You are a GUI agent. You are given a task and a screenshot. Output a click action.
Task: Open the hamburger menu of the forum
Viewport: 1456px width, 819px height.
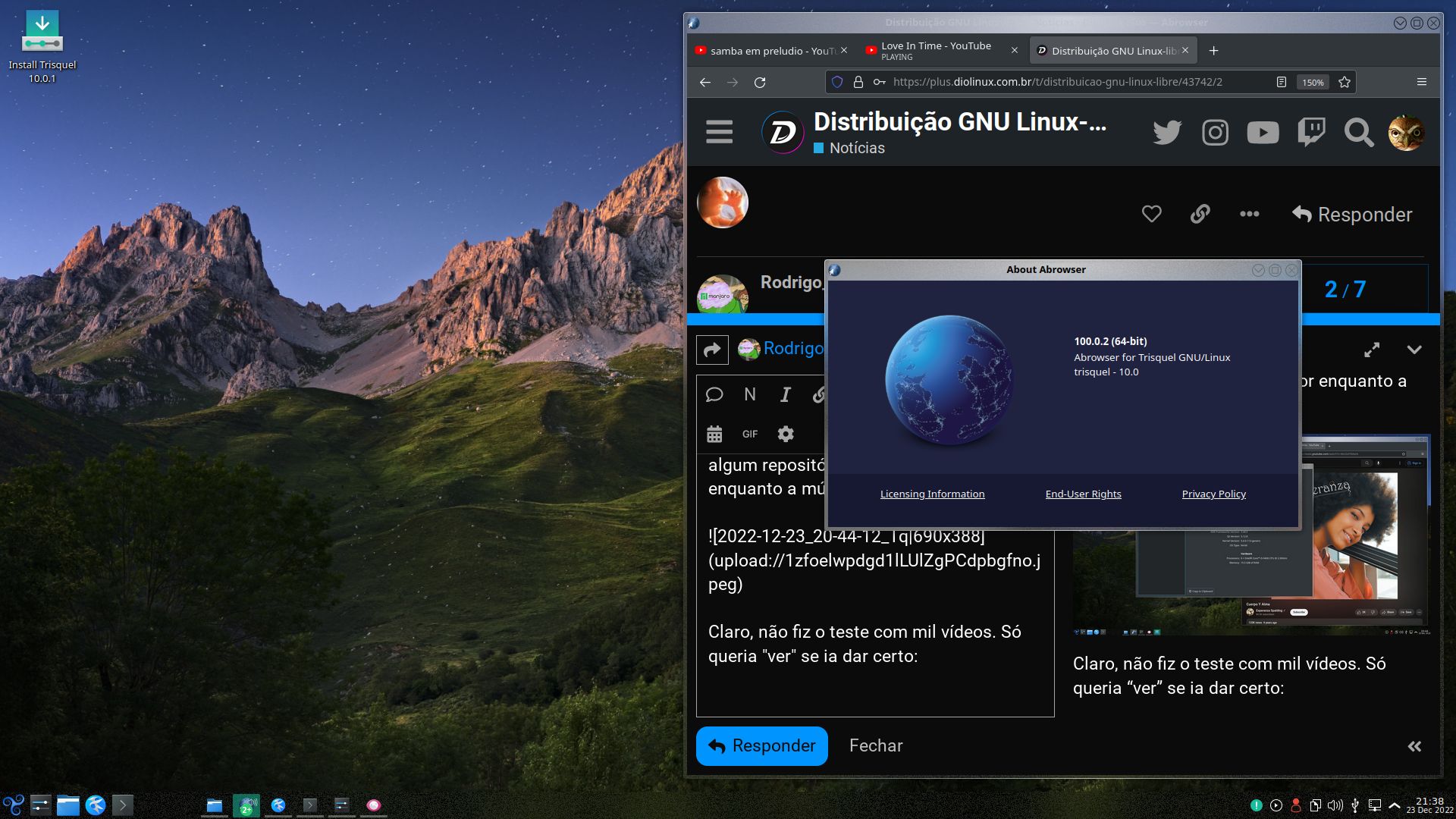point(718,131)
